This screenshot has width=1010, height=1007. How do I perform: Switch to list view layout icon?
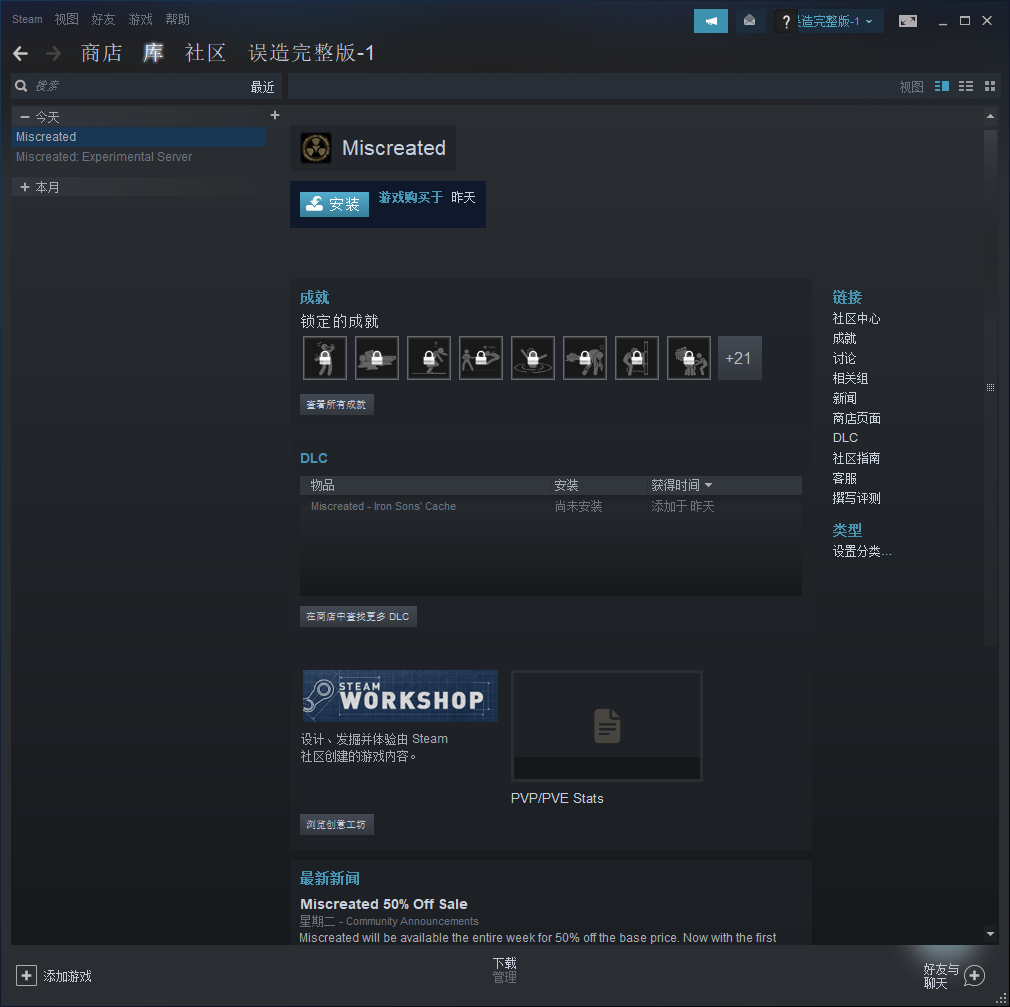click(966, 87)
